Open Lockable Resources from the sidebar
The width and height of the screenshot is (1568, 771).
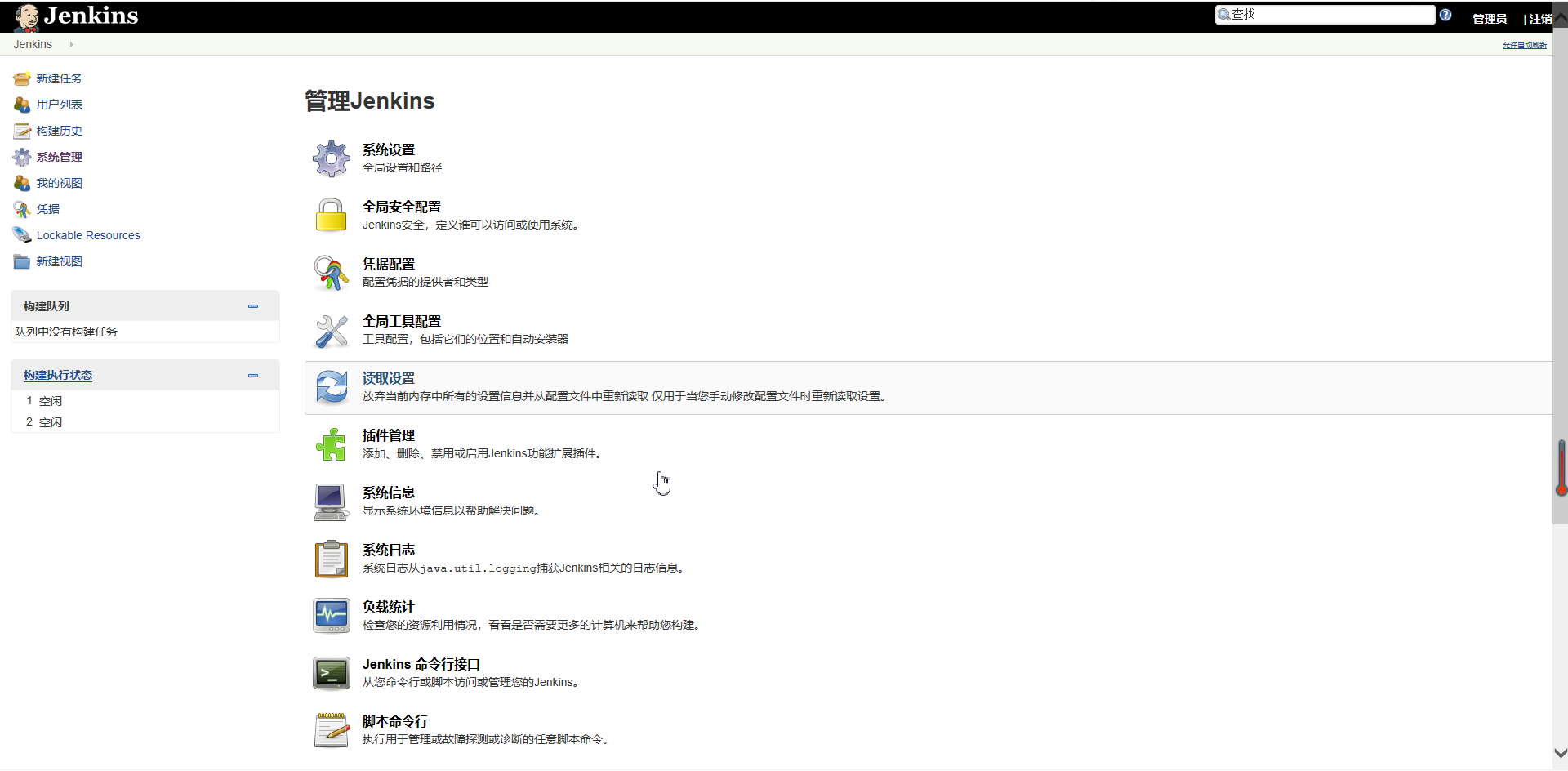tap(88, 235)
